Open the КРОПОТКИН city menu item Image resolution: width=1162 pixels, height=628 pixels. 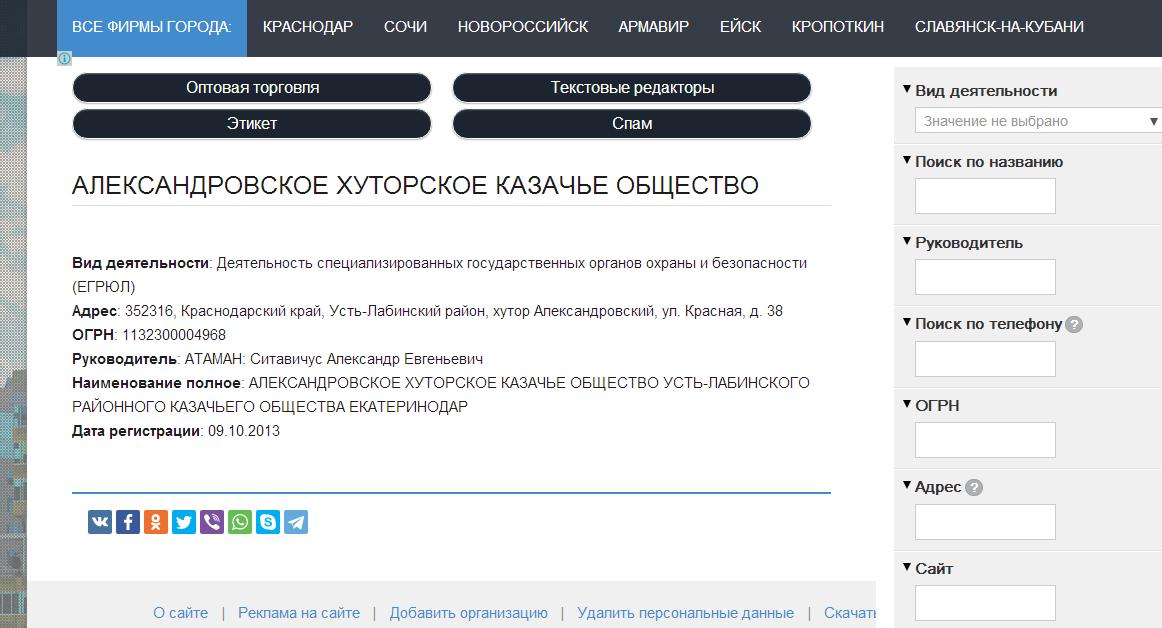(837, 27)
